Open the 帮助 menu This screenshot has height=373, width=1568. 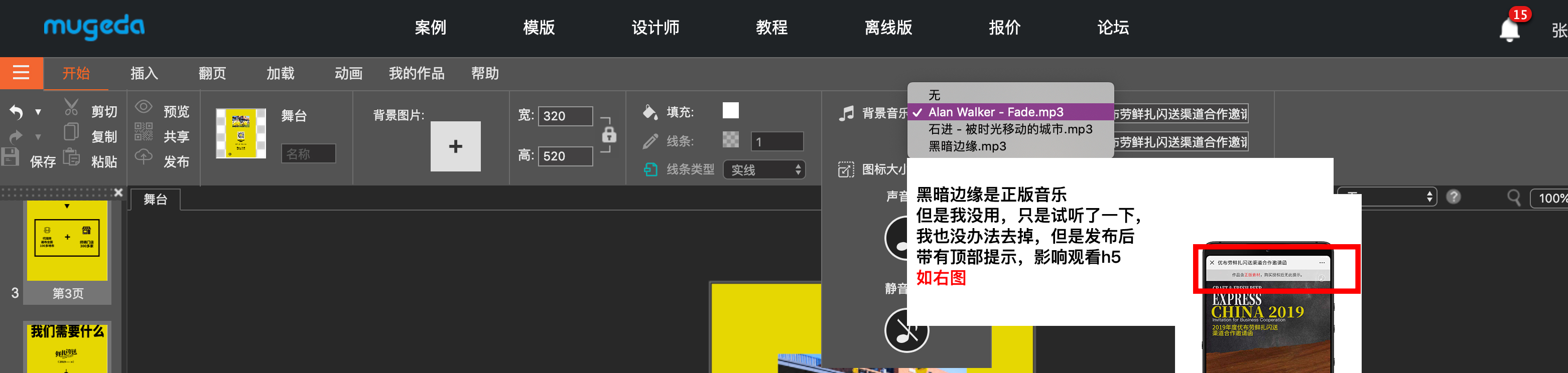[485, 74]
